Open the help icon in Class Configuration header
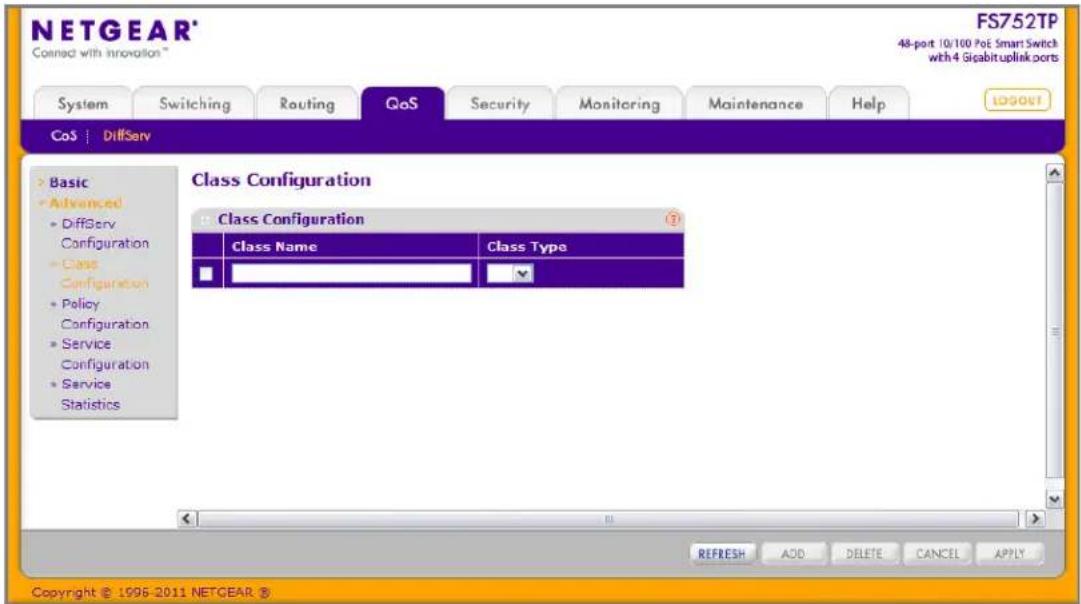1081x604 pixels. (x=672, y=219)
